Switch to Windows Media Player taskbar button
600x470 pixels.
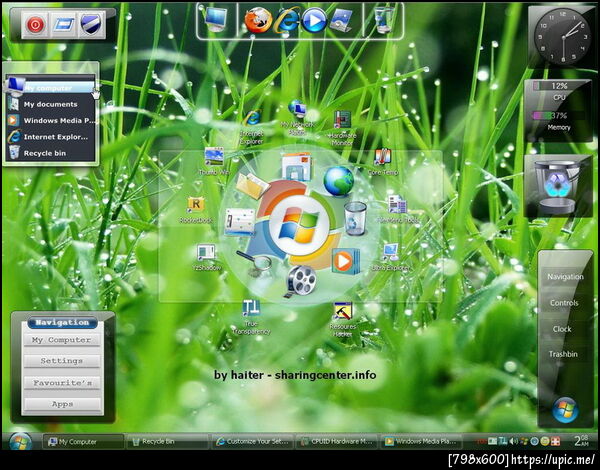(421, 442)
